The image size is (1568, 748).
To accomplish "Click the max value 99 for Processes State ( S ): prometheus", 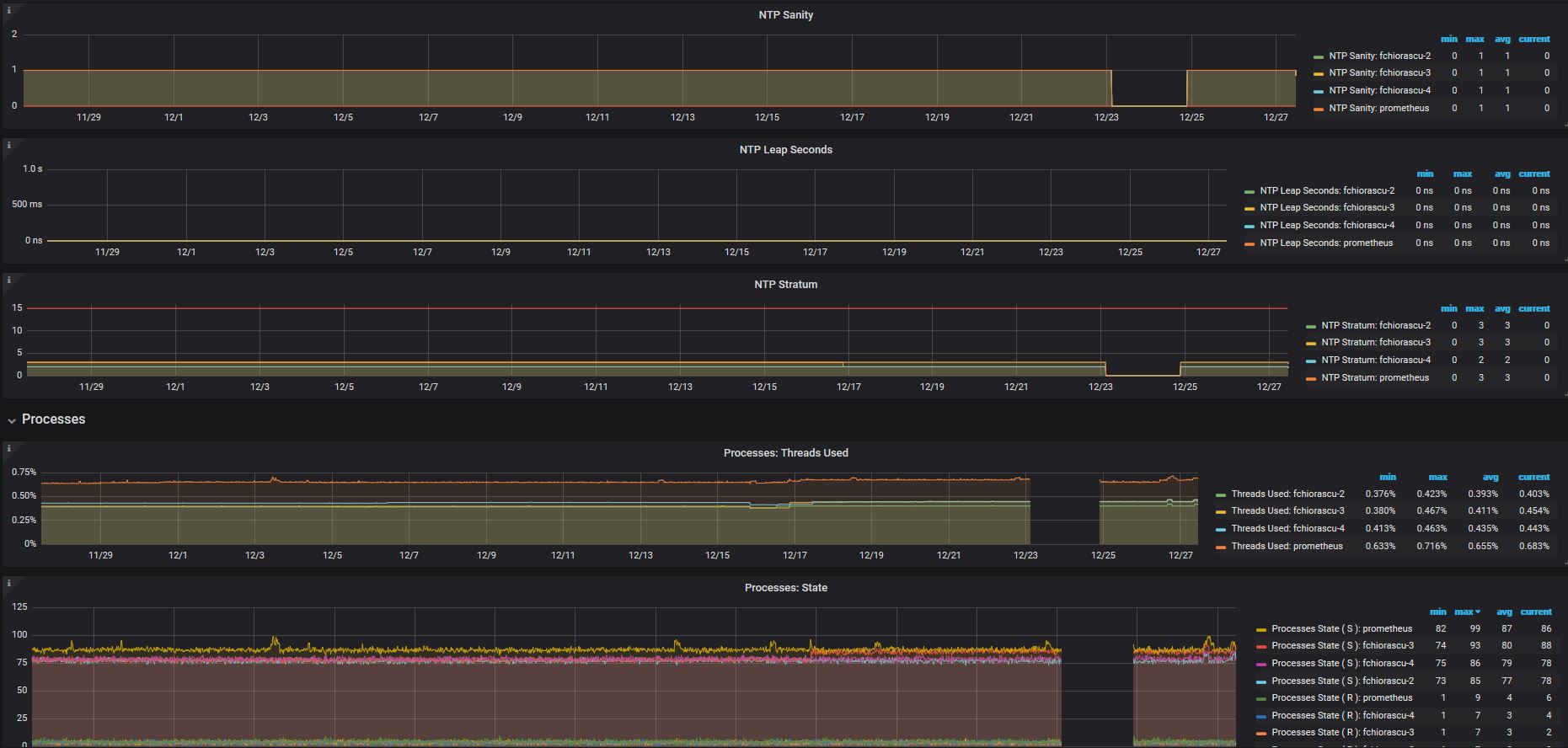I will click(1474, 629).
